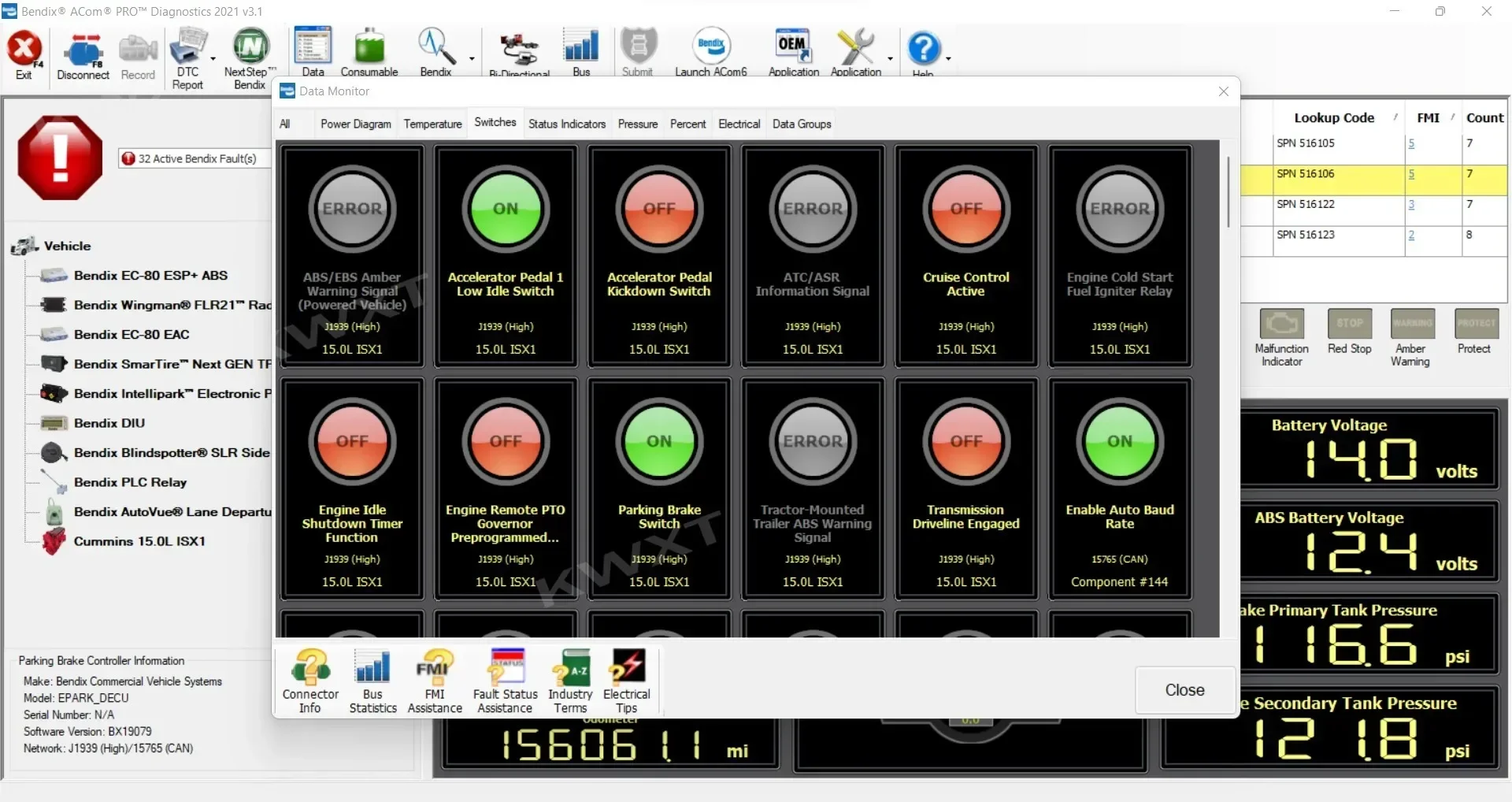Switch to the Temperature tab
This screenshot has height=802, width=1512.
pyautogui.click(x=432, y=124)
